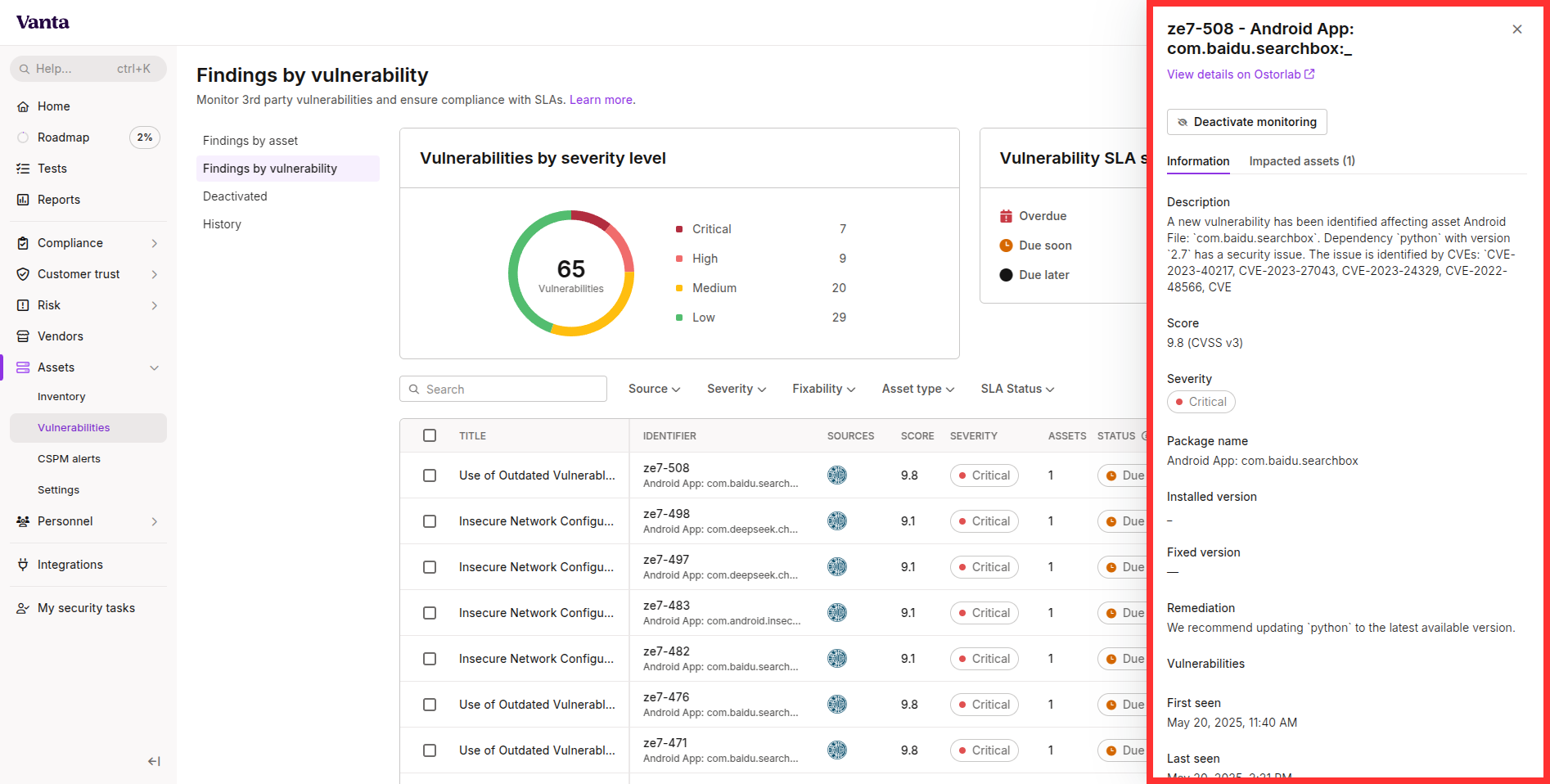This screenshot has height=784, width=1550.
Task: Open Roadmap from its sidebar circle icon
Action: (x=23, y=137)
